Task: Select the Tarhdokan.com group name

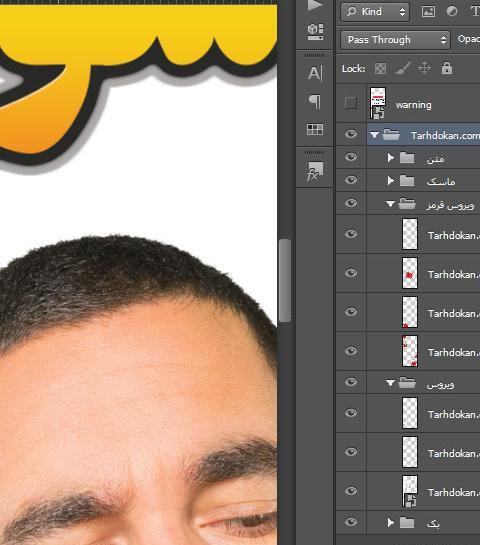Action: (445, 135)
